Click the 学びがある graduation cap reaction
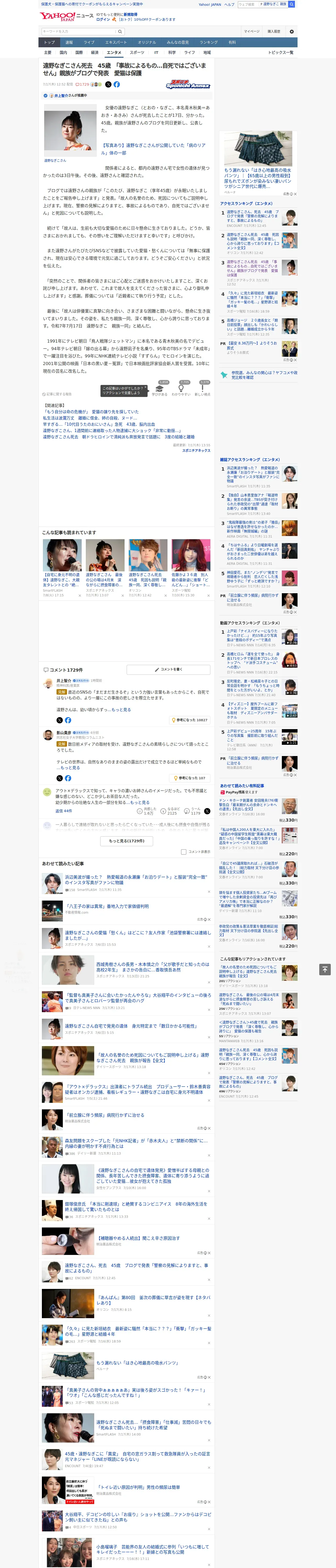The height and width of the screenshot is (1568, 336). click(160, 388)
